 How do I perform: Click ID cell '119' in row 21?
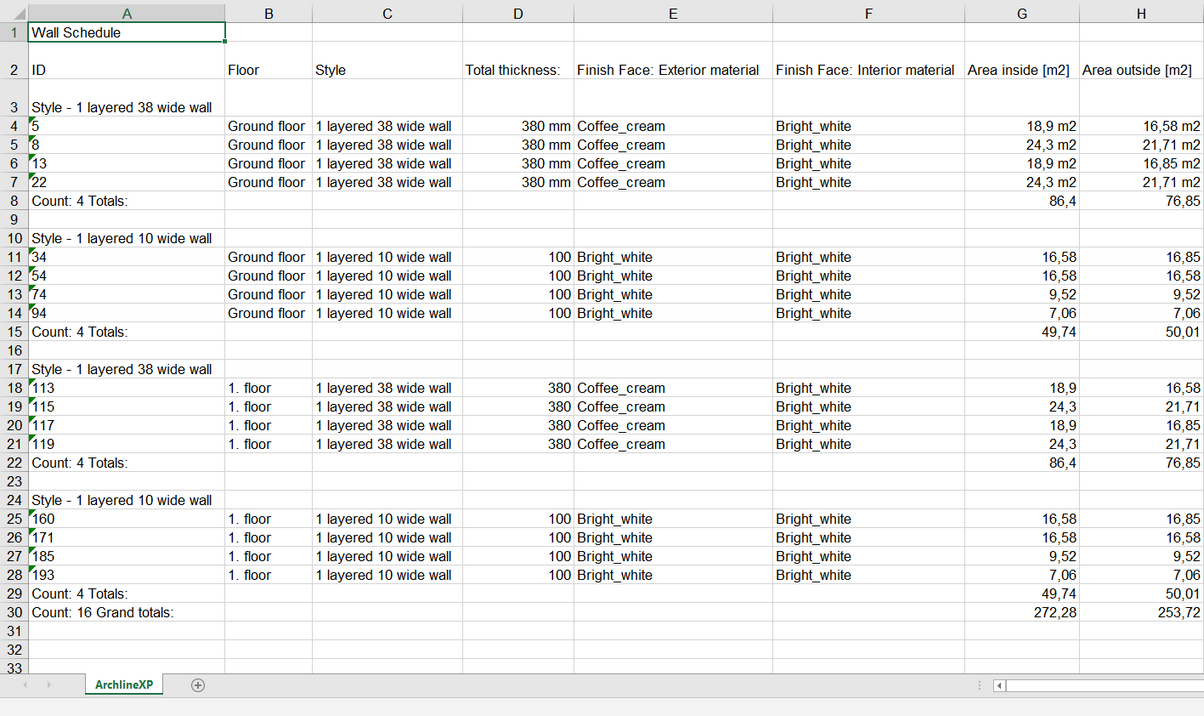[x=126, y=444]
